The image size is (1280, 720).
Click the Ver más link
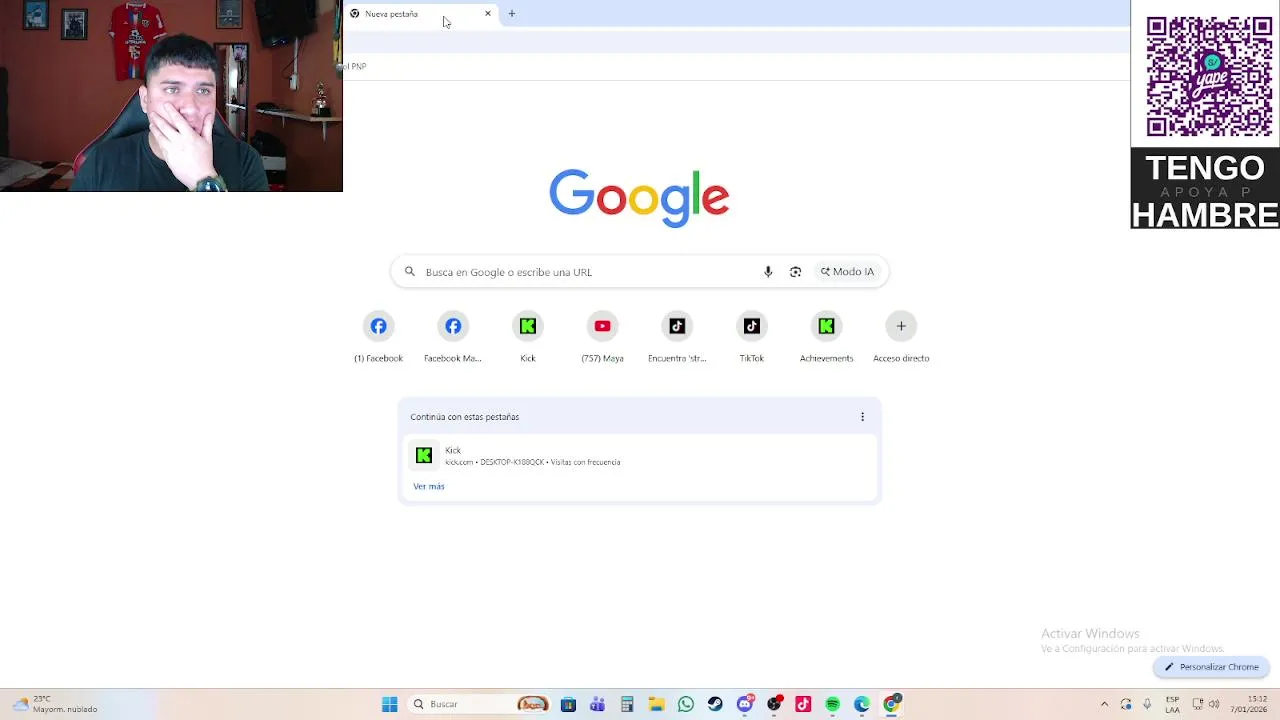coord(429,486)
